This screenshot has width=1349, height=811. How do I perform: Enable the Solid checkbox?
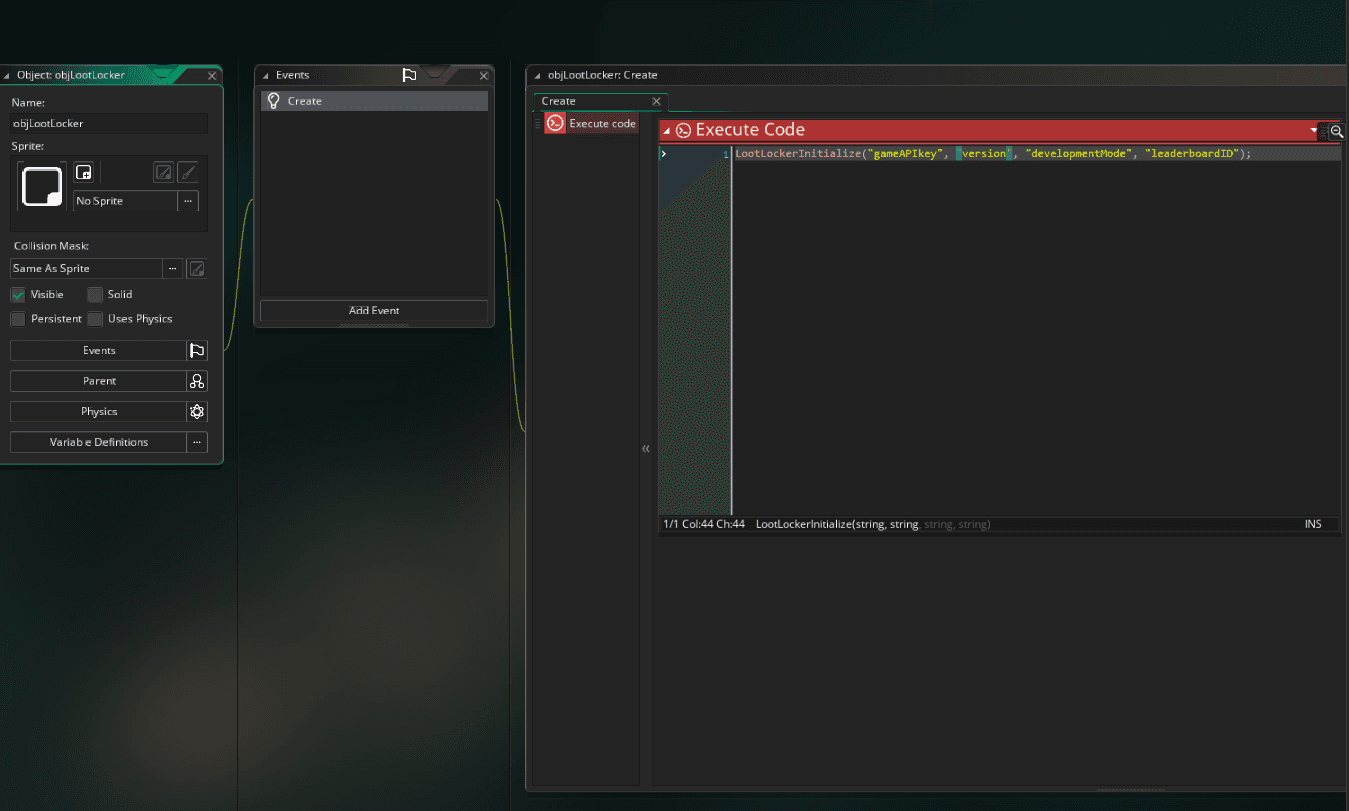(x=95, y=295)
